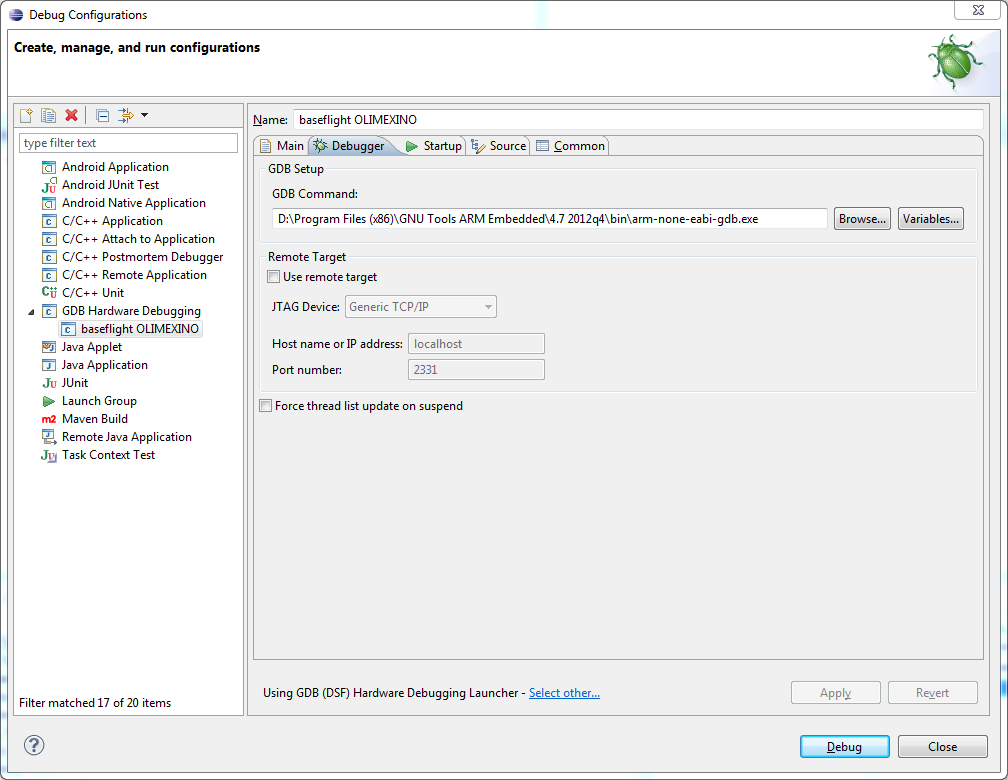Collapse all configuration tree items
Viewport: 1008px width, 780px height.
[x=101, y=115]
